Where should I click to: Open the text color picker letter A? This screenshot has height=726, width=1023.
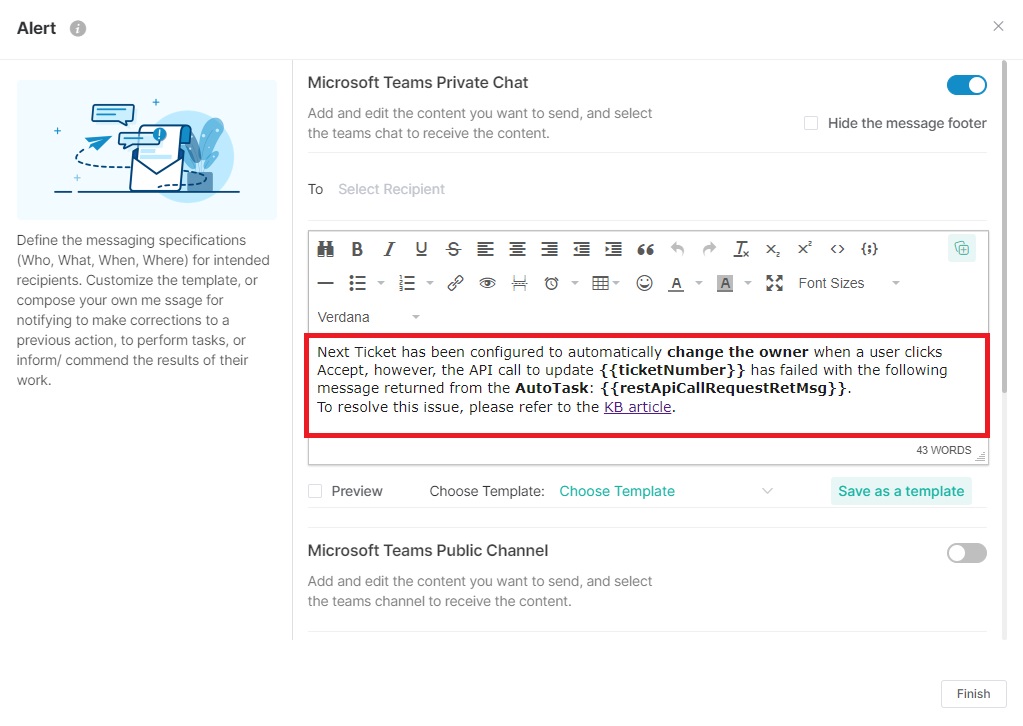(x=676, y=283)
